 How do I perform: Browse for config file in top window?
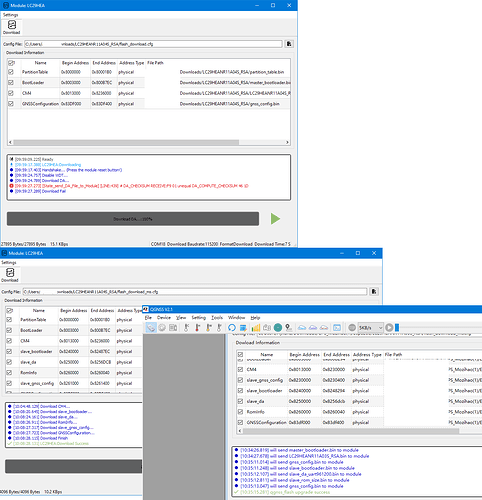coord(289,44)
